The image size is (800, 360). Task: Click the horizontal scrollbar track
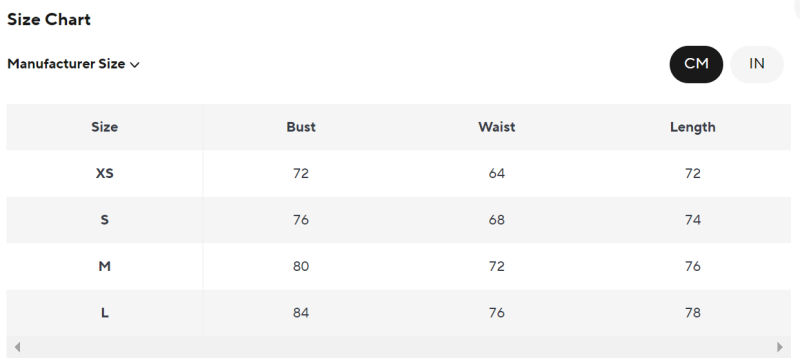[x=398, y=347]
